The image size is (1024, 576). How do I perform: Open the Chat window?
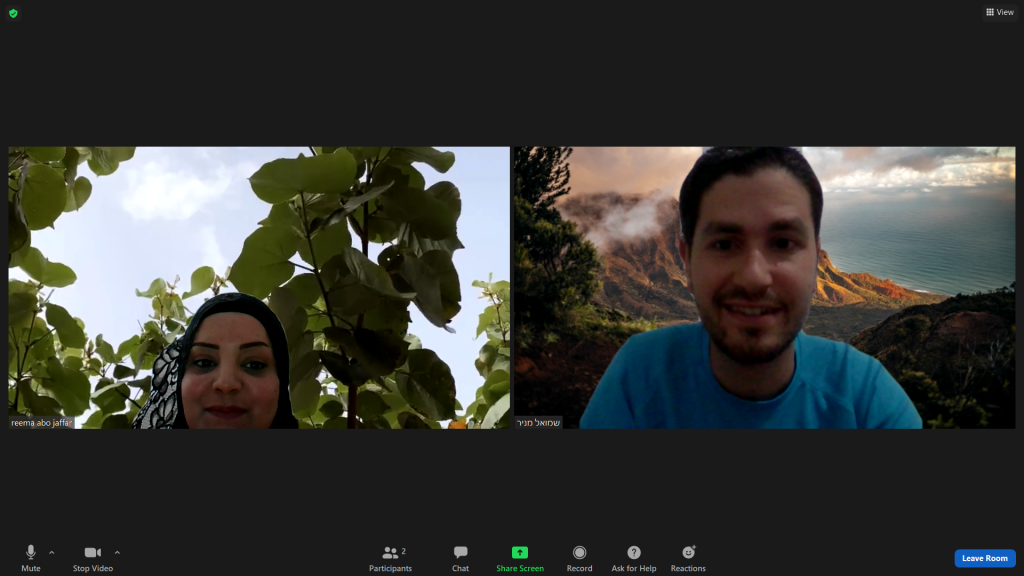(x=460, y=553)
